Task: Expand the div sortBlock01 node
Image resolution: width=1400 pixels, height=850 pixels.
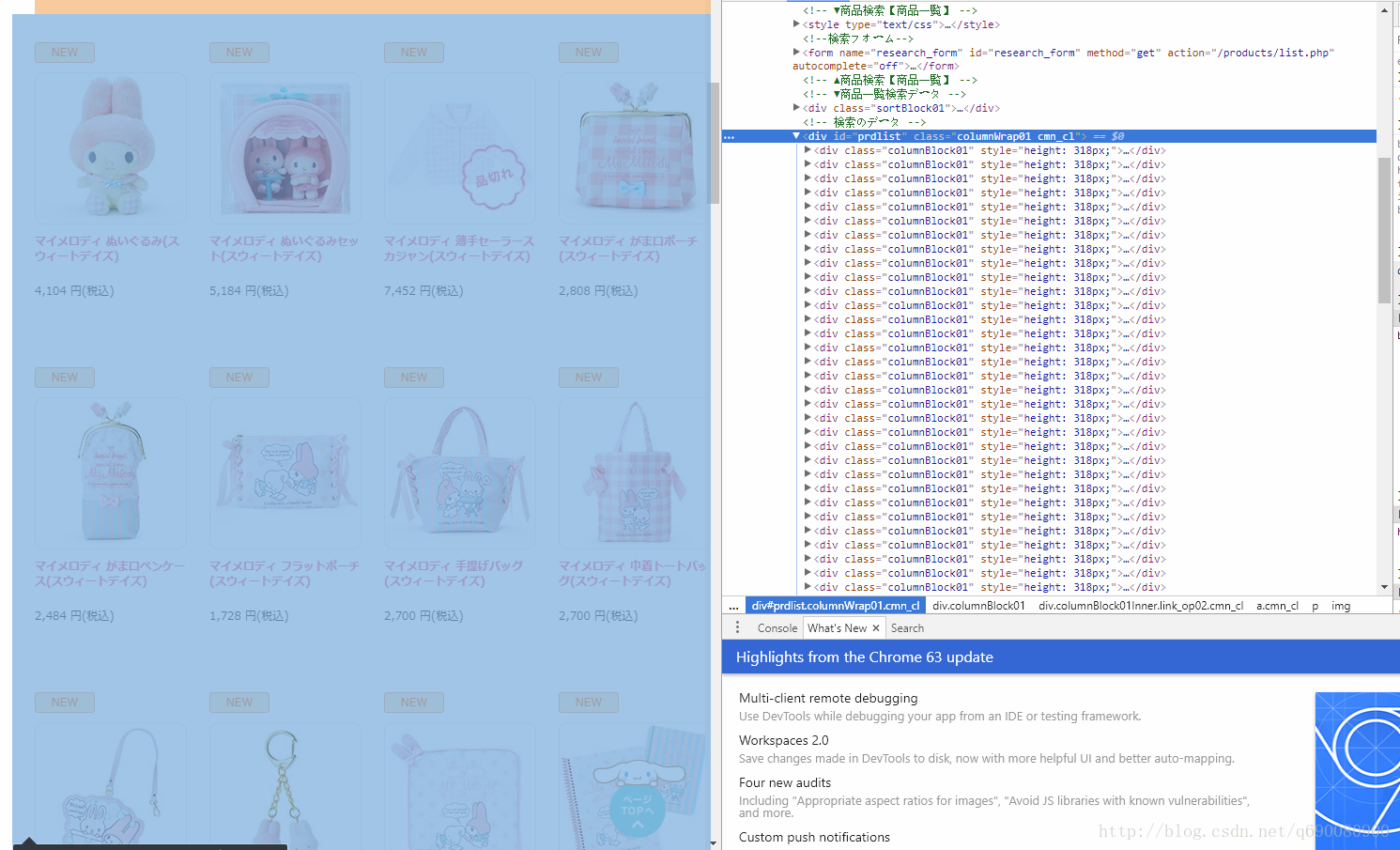Action: pyautogui.click(x=796, y=108)
